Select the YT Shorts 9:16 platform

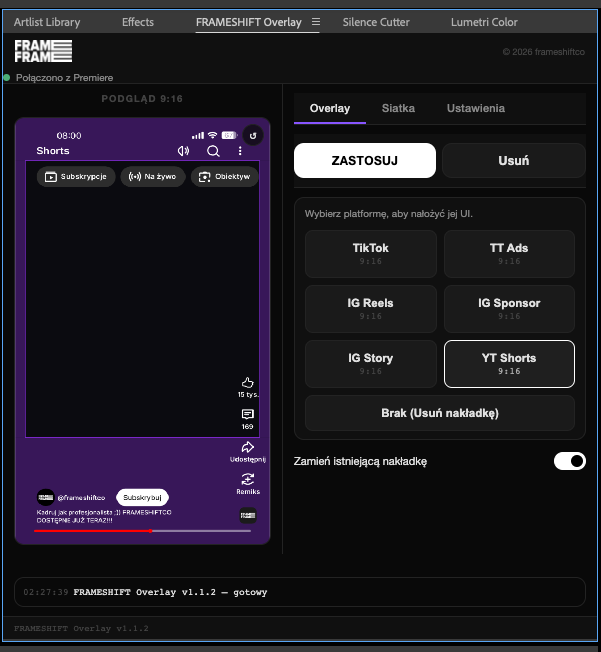(509, 364)
